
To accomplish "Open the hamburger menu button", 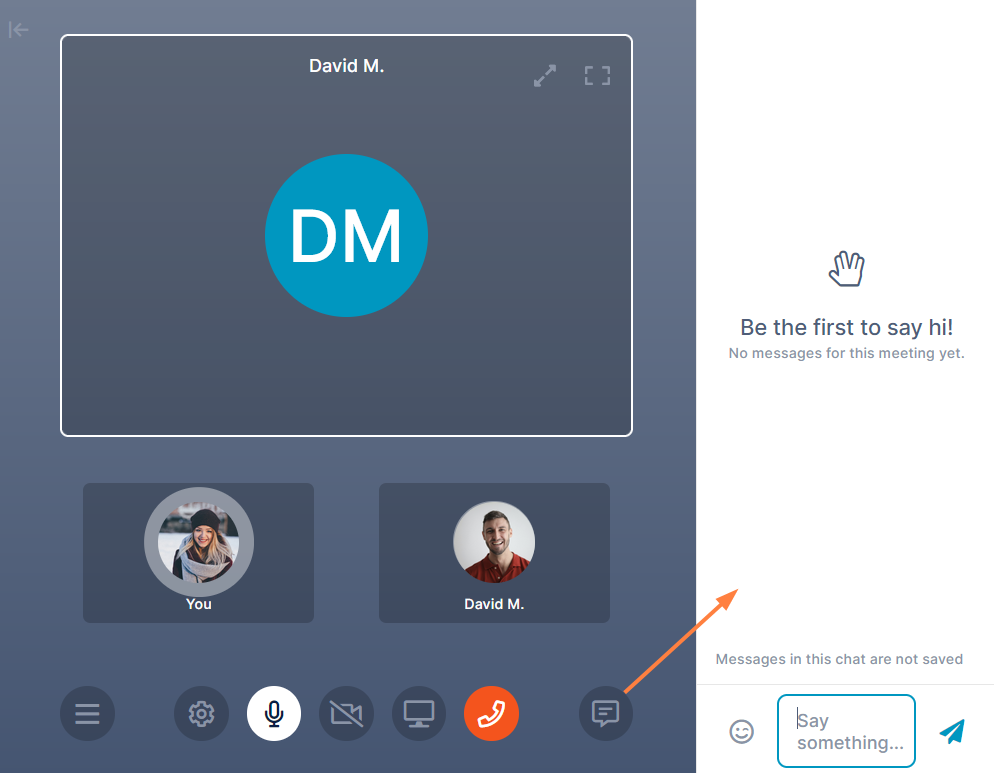I will pos(87,713).
